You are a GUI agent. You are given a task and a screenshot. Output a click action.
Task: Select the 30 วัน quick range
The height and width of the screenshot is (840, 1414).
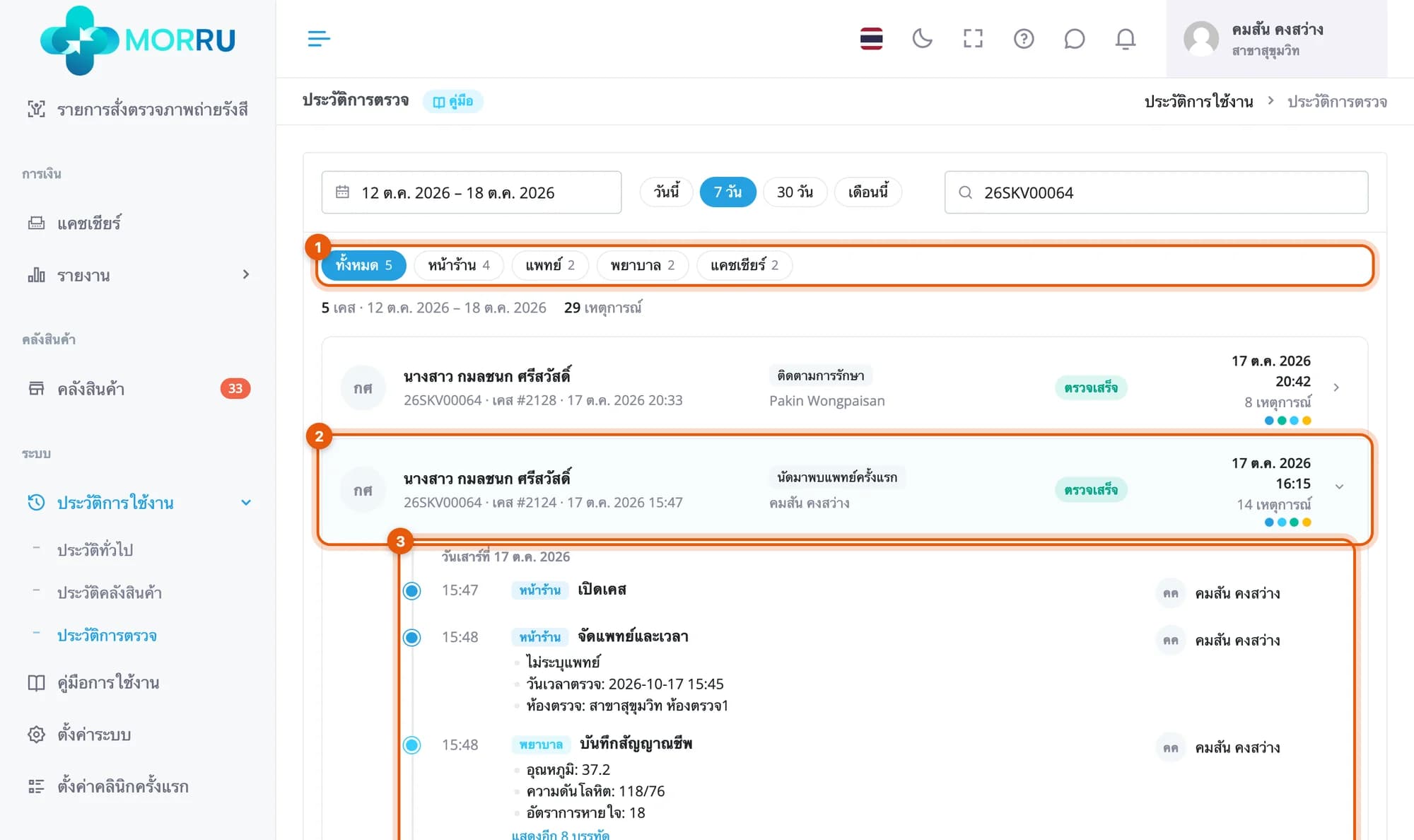click(795, 192)
